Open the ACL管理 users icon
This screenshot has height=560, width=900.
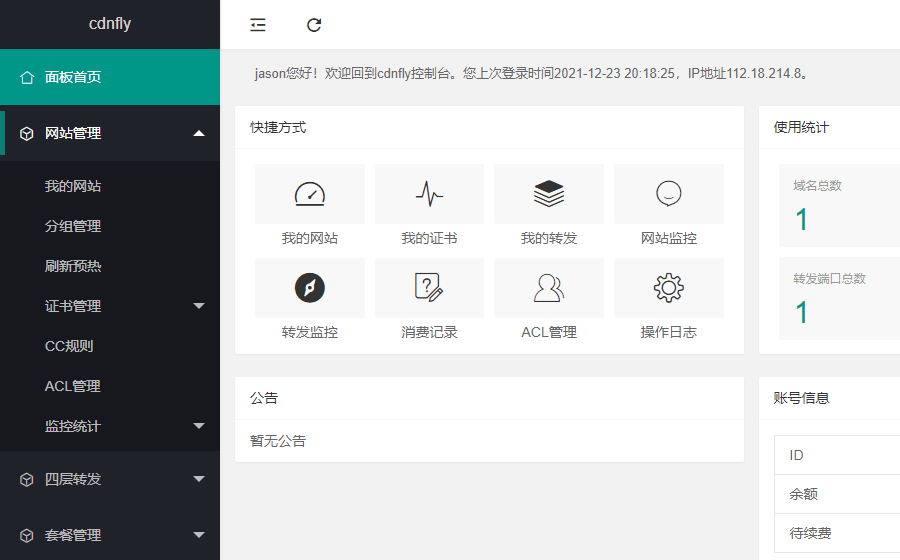(x=549, y=288)
